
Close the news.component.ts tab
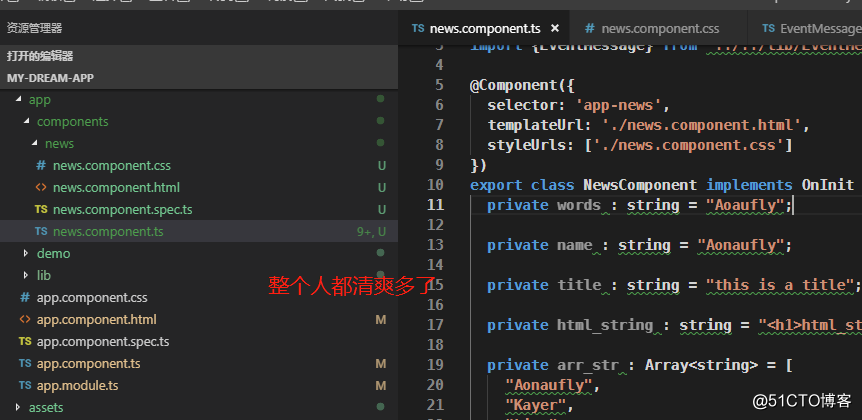(x=555, y=28)
